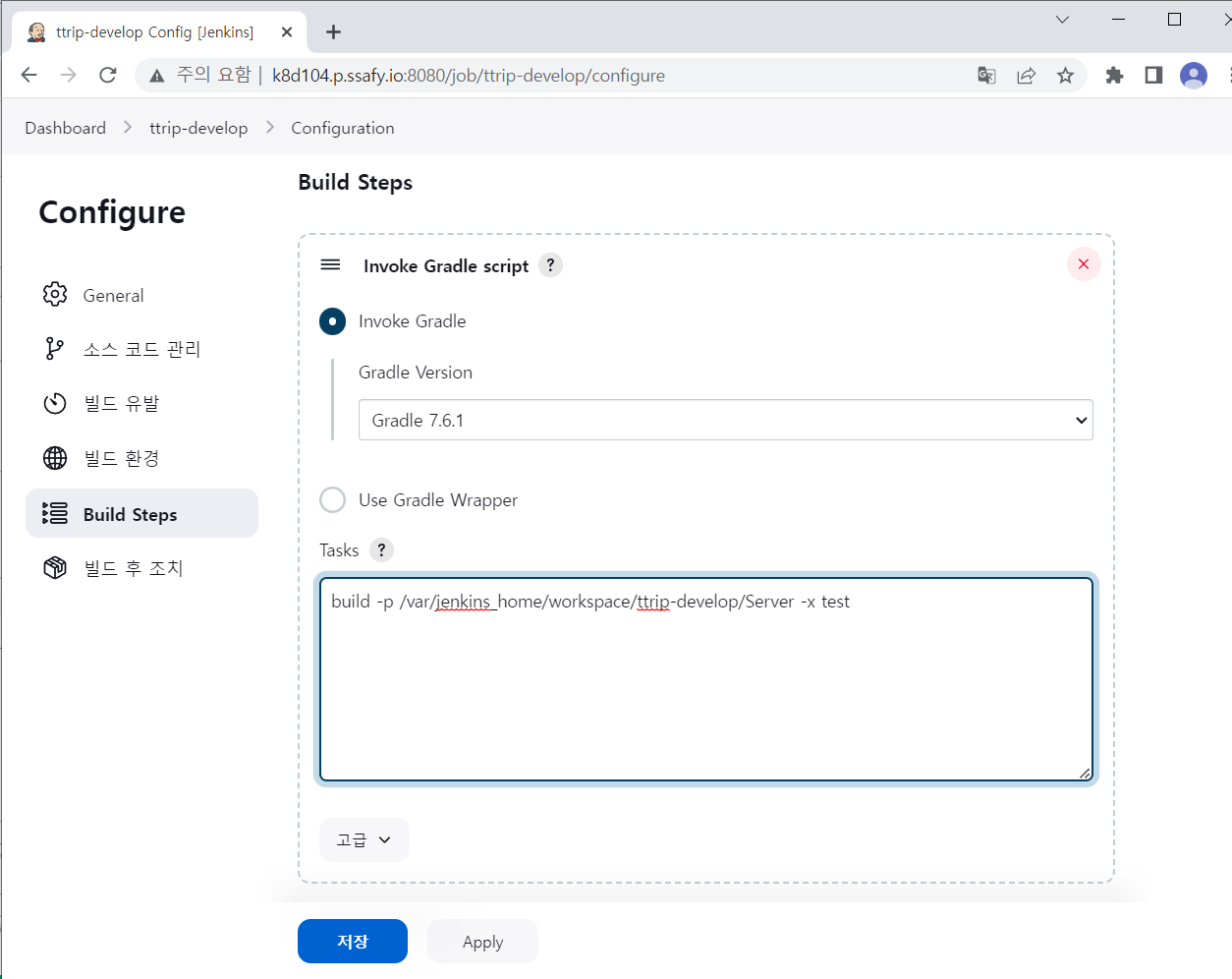
Task: Share this page via share icon
Action: tap(1026, 76)
